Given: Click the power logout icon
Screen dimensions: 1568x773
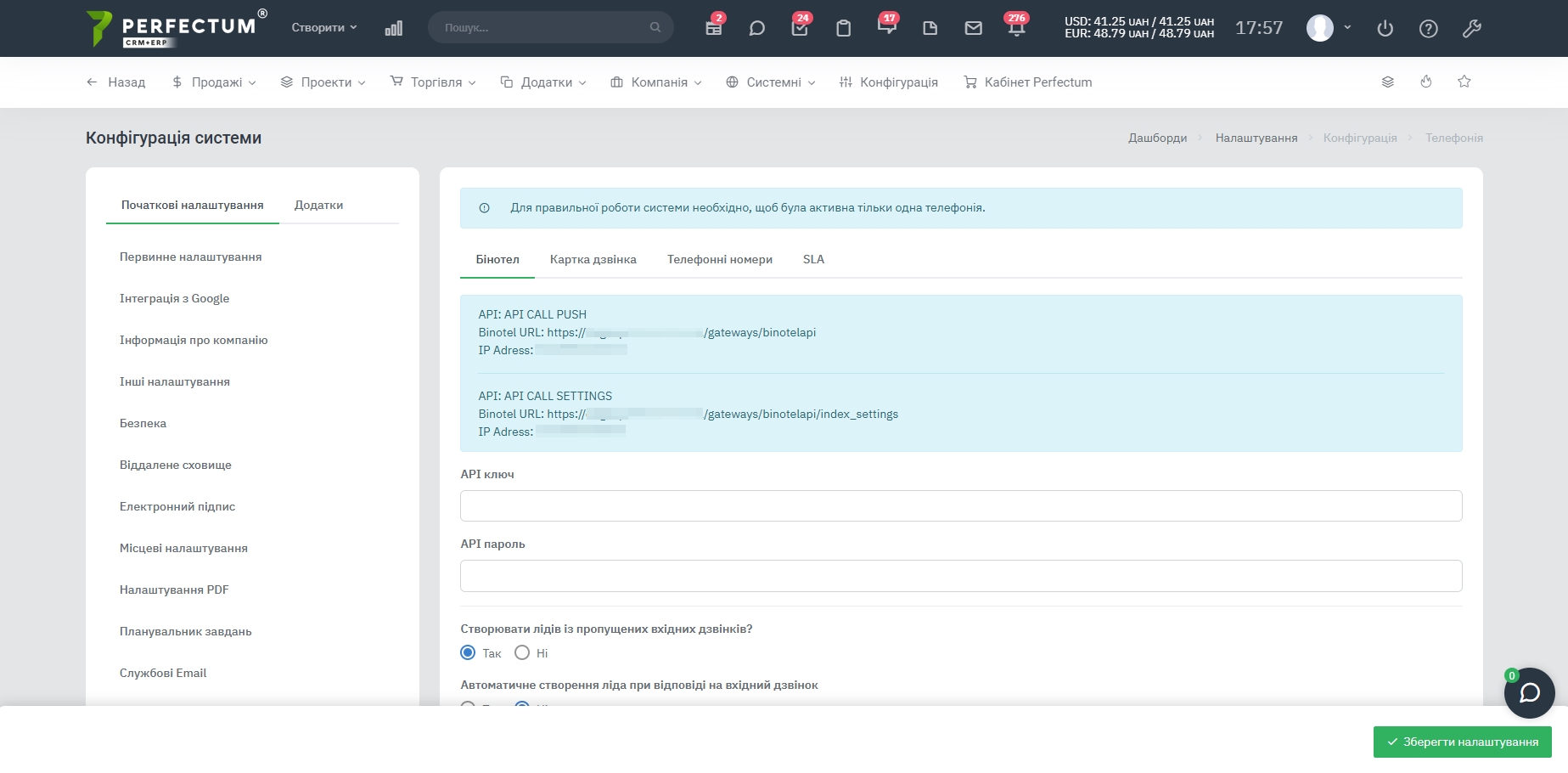Looking at the screenshot, I should (1385, 29).
